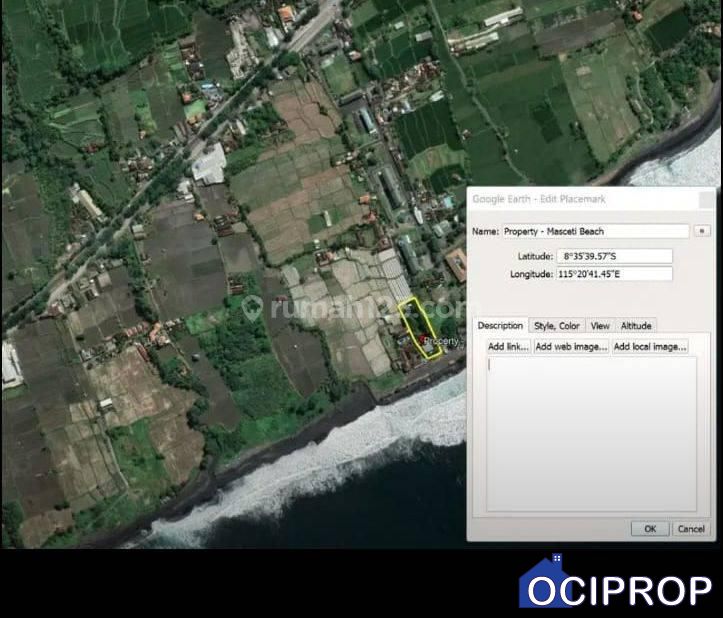Switch to the Description tab
This screenshot has height=618, width=723.
pyautogui.click(x=500, y=325)
